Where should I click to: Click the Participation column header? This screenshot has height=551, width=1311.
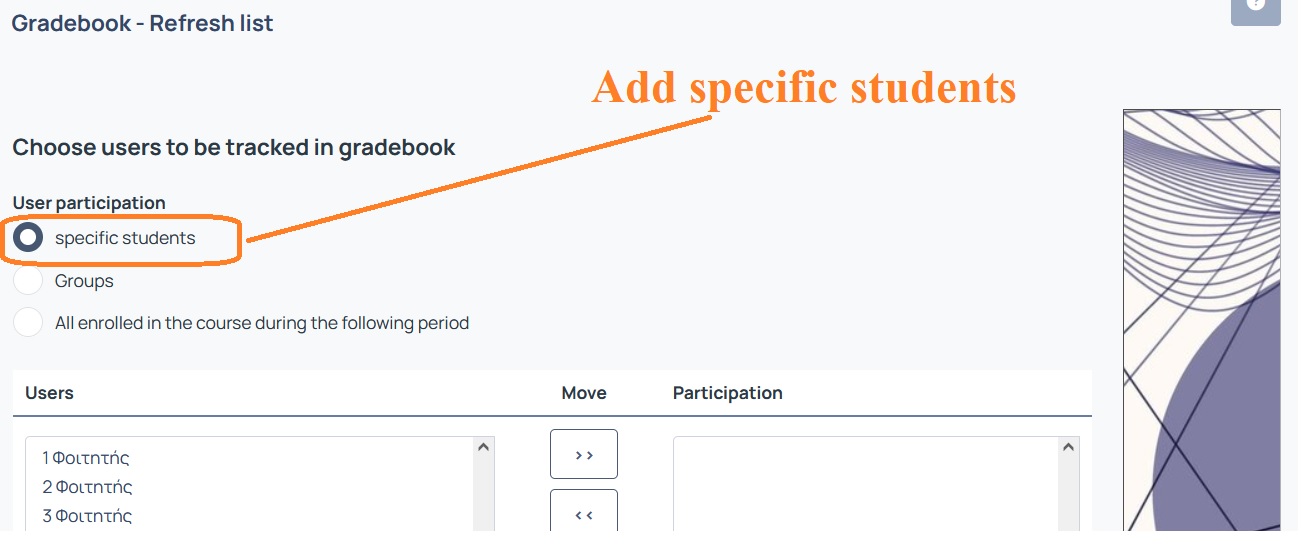(727, 393)
